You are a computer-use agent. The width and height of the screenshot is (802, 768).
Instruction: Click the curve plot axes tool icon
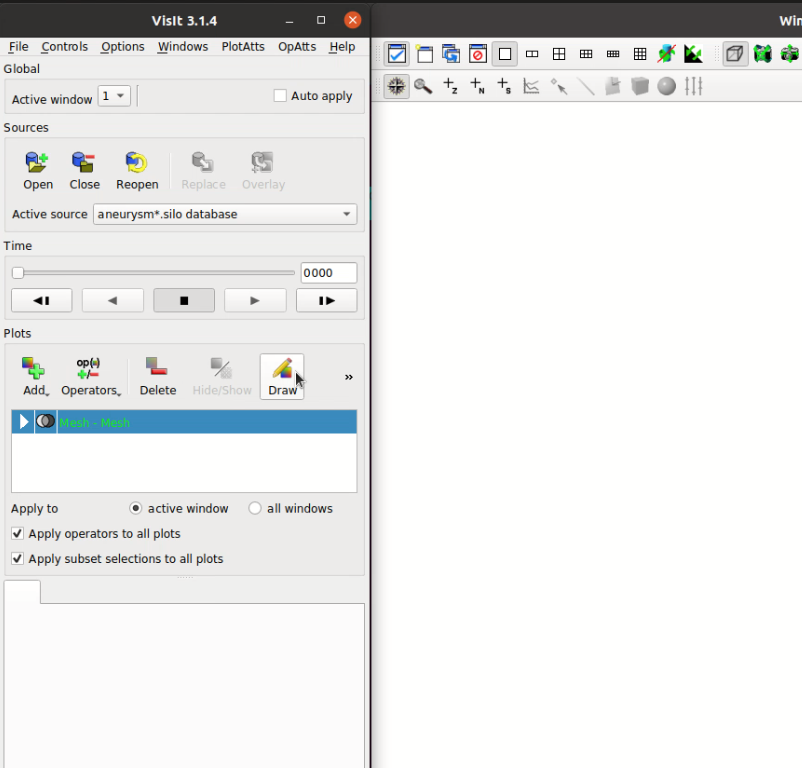(x=531, y=86)
